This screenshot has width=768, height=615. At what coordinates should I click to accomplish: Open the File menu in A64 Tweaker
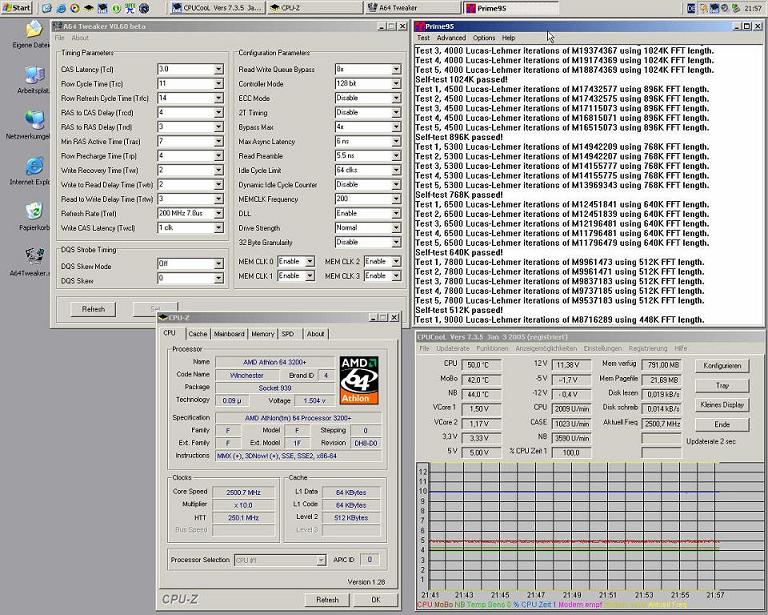tap(59, 38)
